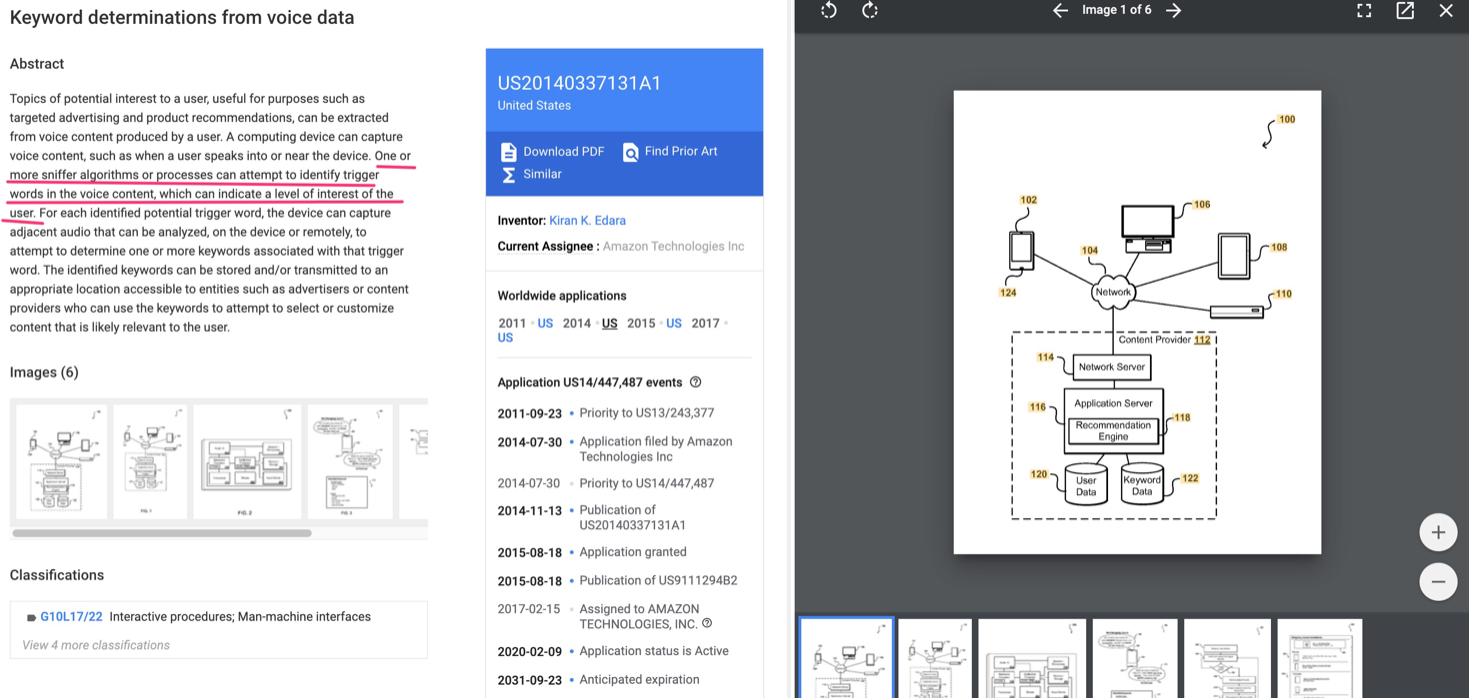Open inventor Kiran K. Edara link
The height and width of the screenshot is (698, 1469).
(587, 220)
